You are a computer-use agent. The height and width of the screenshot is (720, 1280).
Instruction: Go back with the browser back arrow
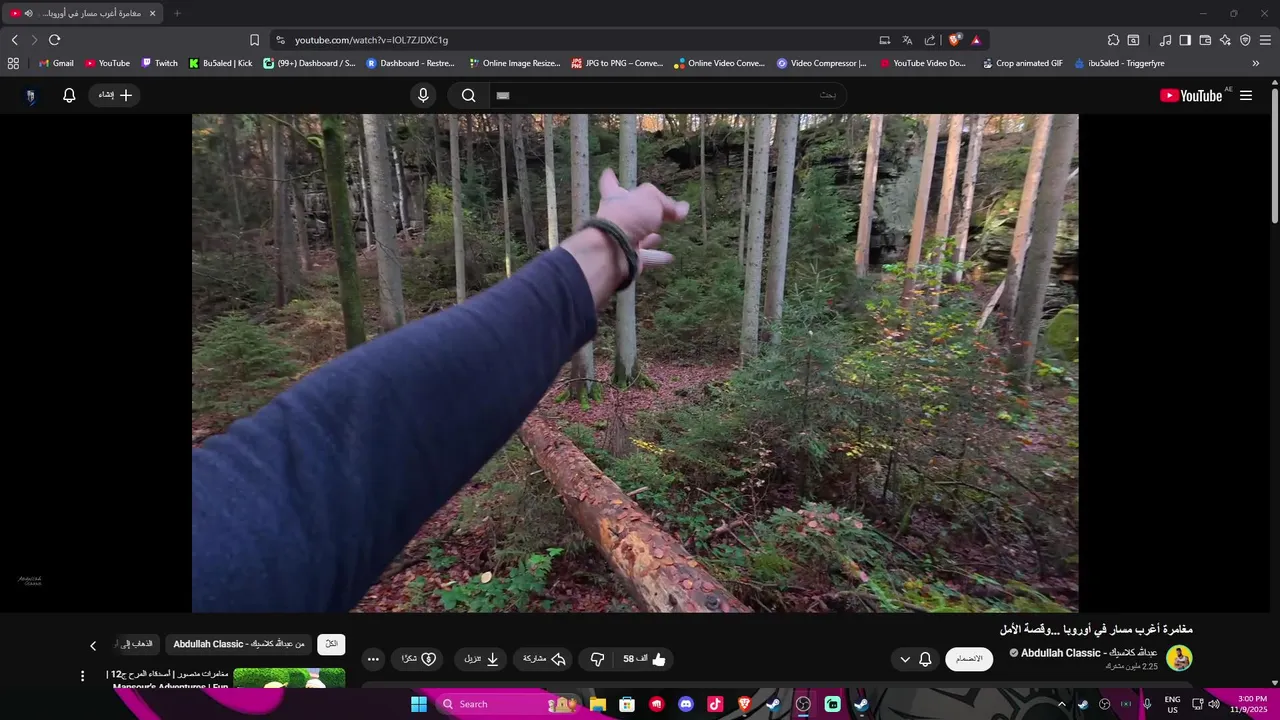tap(14, 40)
